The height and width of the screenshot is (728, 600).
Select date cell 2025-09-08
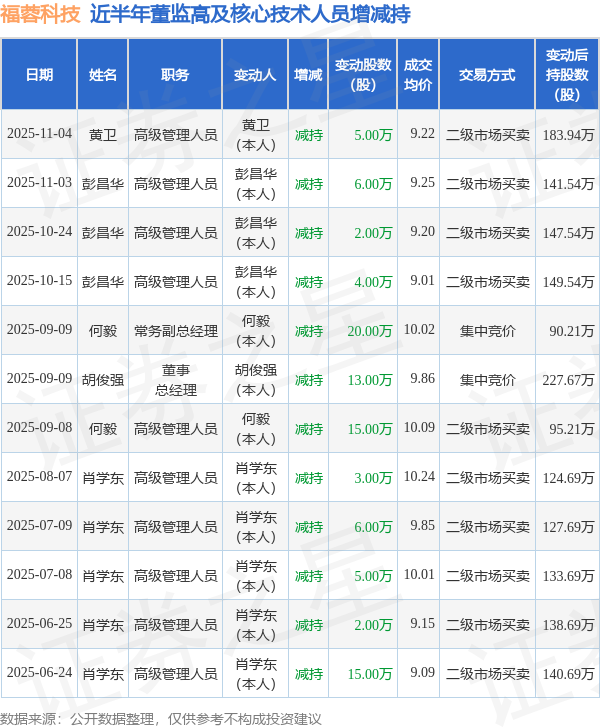coord(39,428)
